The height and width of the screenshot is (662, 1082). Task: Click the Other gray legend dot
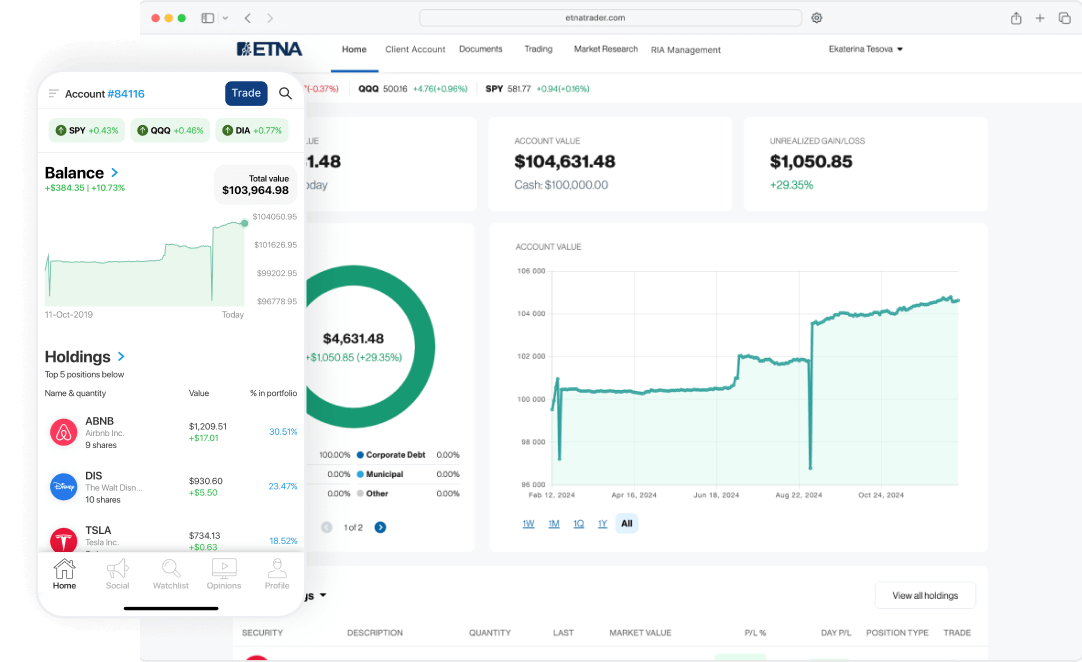[360, 494]
